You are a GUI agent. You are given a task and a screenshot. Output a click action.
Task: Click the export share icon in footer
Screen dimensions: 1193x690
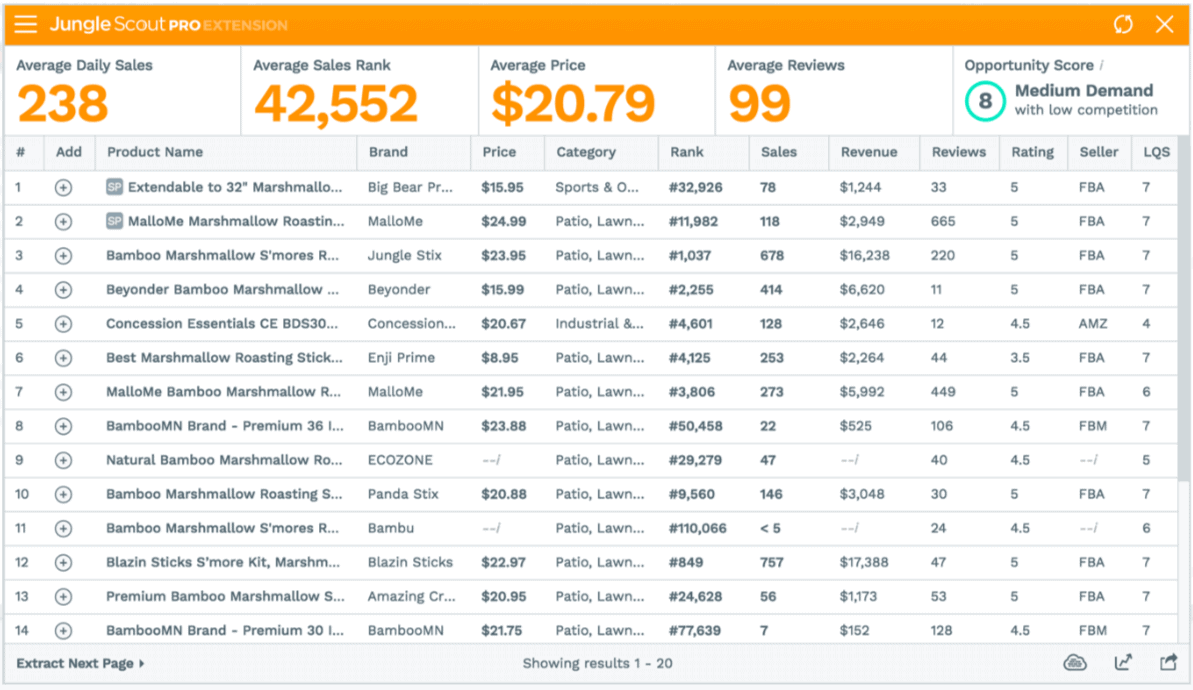click(x=1167, y=663)
